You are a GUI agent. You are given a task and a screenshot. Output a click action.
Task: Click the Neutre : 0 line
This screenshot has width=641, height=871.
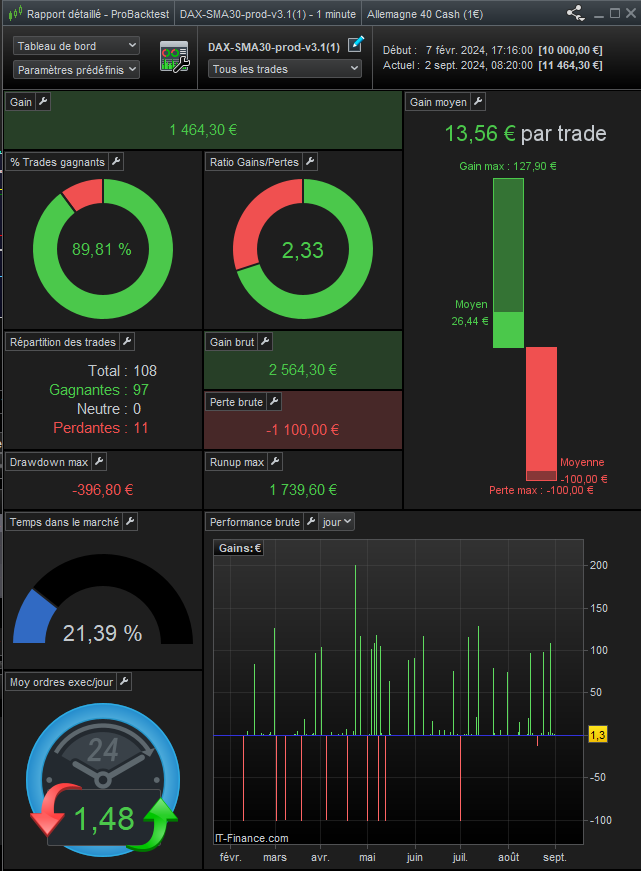point(109,409)
